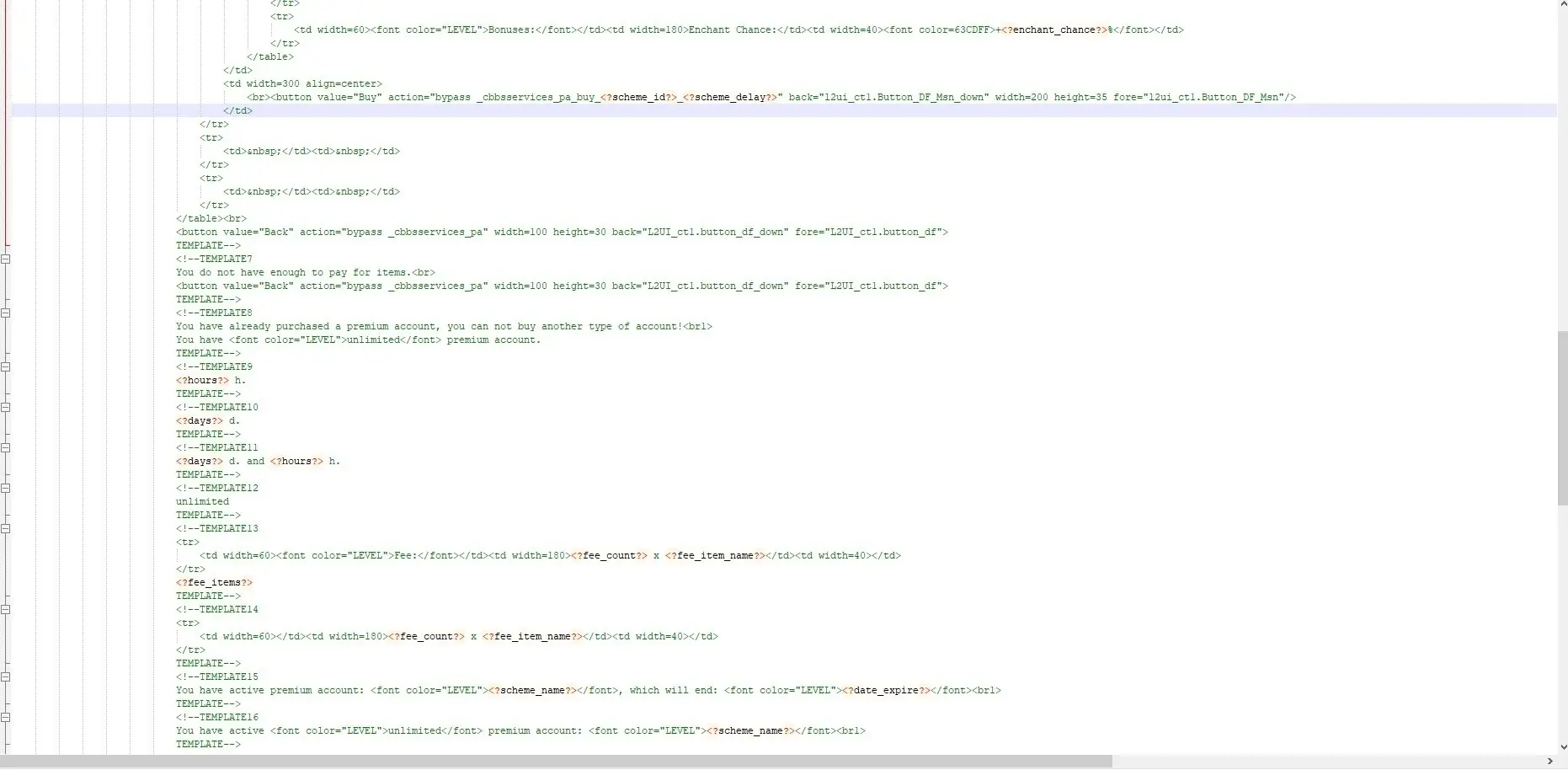This screenshot has width=1568, height=770.
Task: Click 'You have already purchased a premium account' line
Action: [444, 327]
